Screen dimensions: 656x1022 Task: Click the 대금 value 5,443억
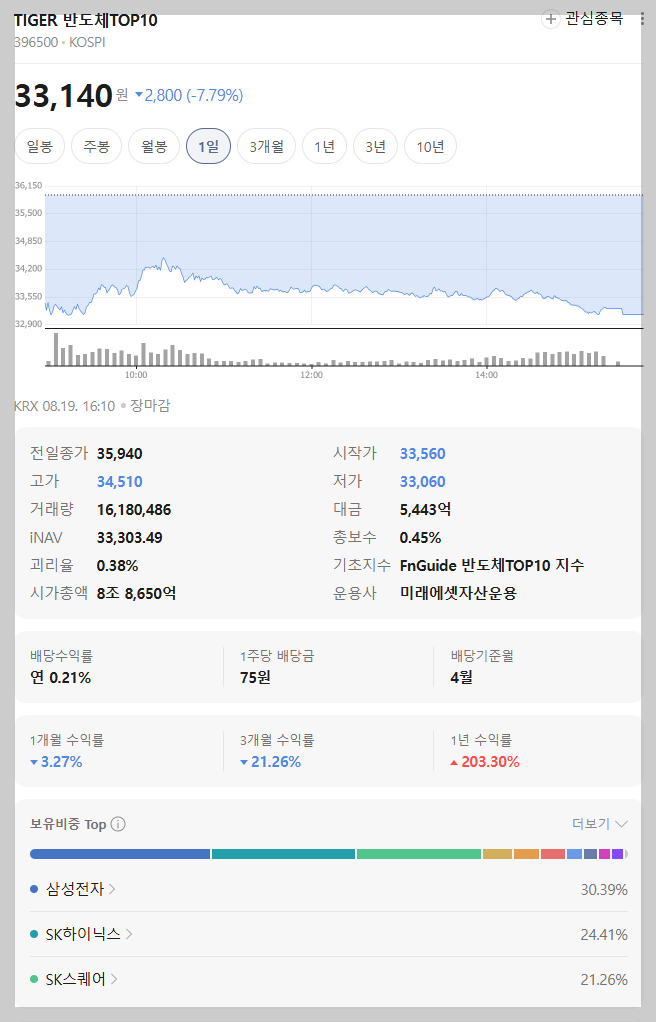coord(425,510)
